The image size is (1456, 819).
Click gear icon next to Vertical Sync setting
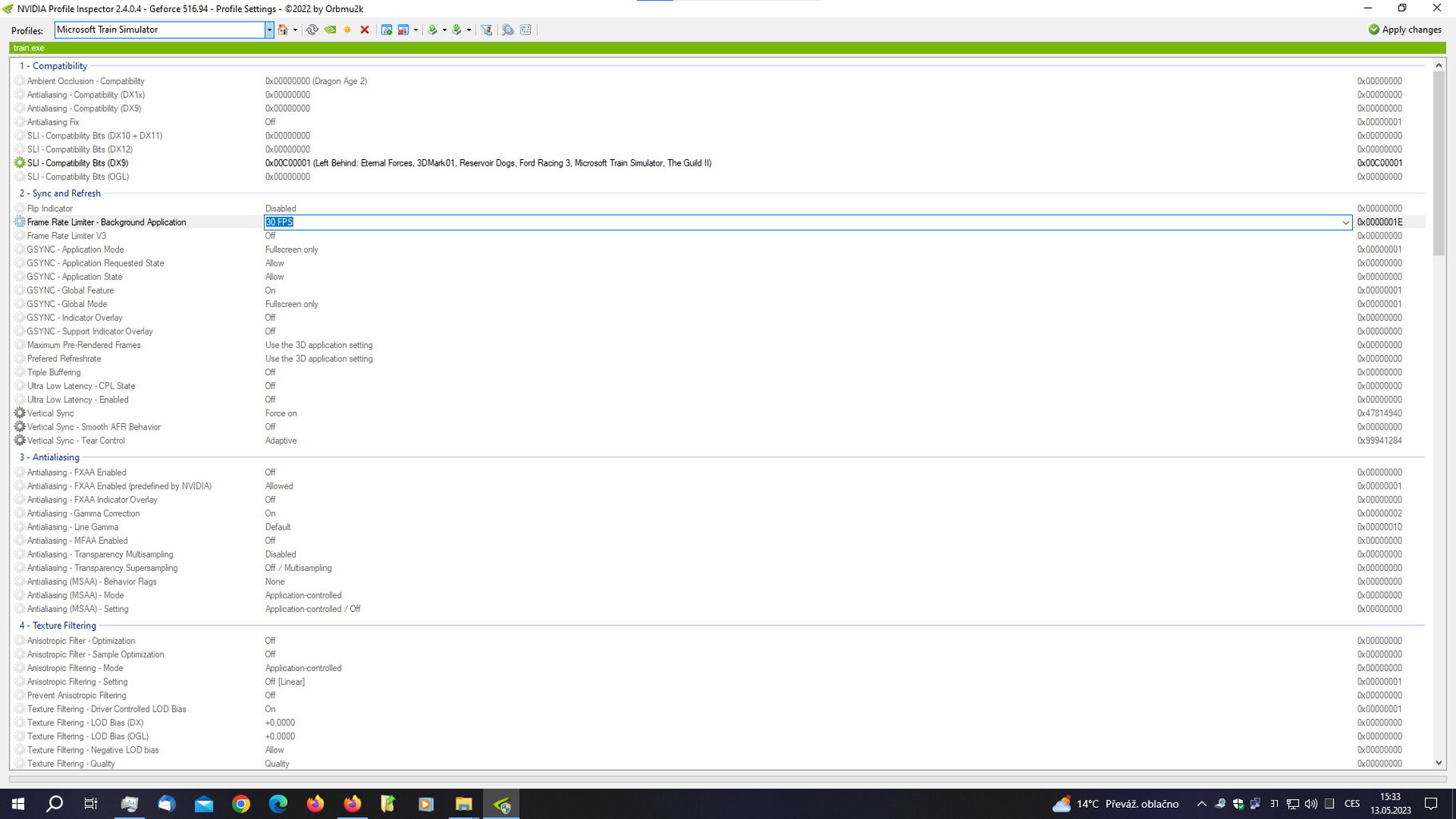pyautogui.click(x=20, y=413)
